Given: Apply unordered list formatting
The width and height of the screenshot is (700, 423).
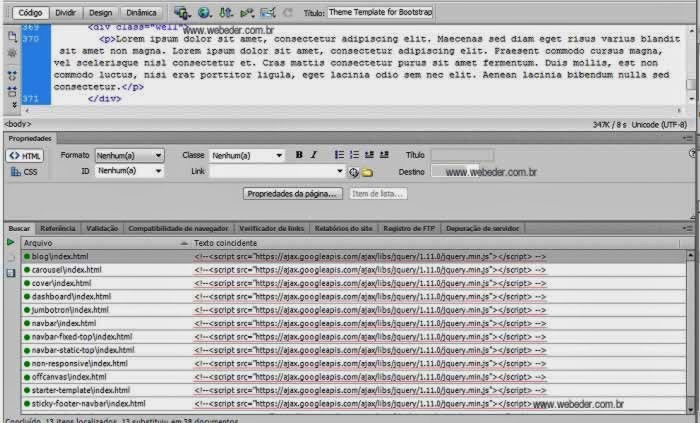Looking at the screenshot, I should 339,155.
